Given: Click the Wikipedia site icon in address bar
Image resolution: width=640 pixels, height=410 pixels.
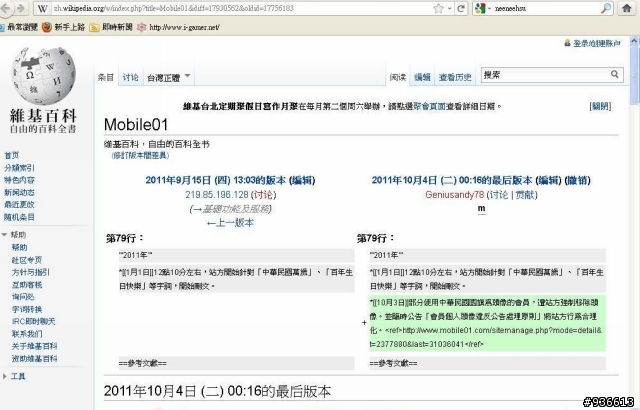Looking at the screenshot, I should tap(42, 8).
